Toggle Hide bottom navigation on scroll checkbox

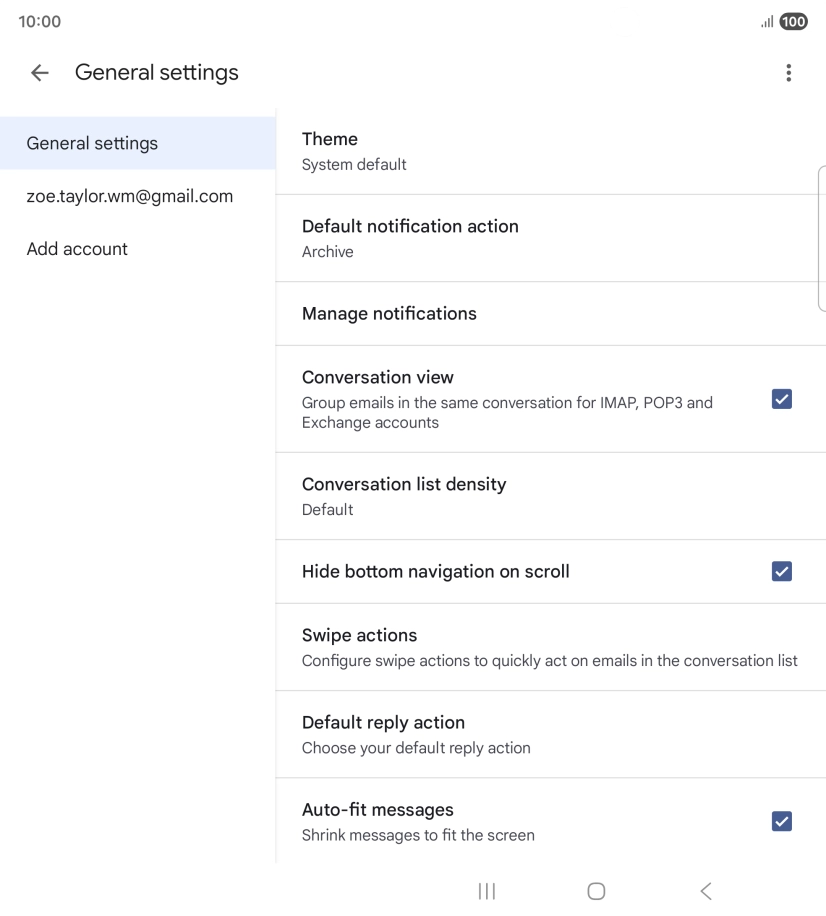click(x=781, y=571)
